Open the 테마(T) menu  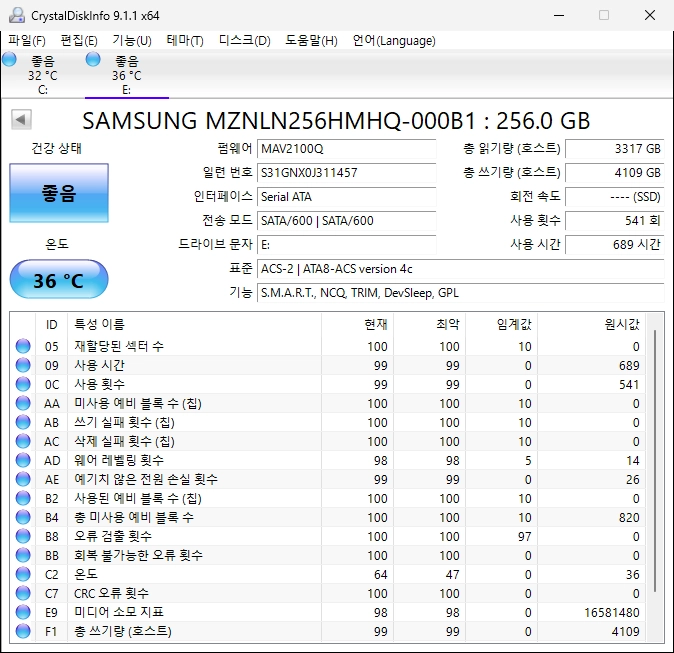click(185, 40)
